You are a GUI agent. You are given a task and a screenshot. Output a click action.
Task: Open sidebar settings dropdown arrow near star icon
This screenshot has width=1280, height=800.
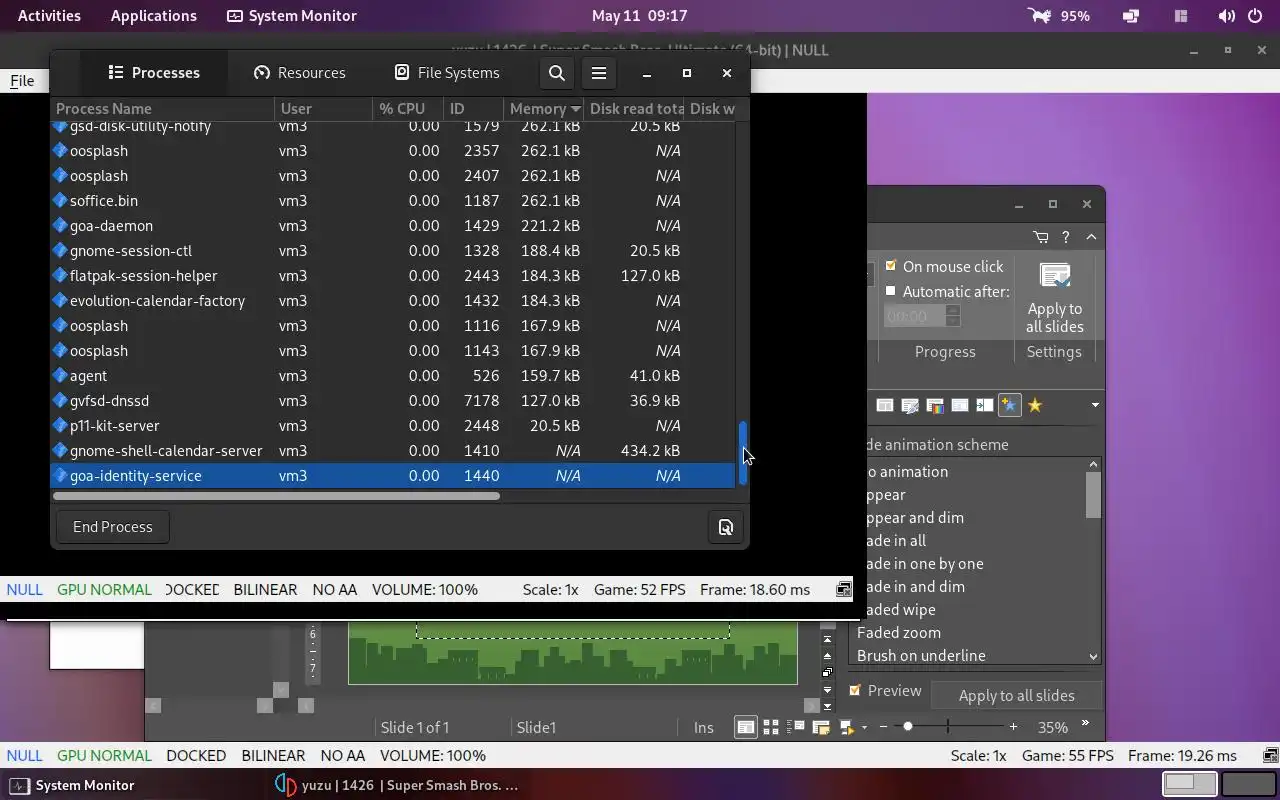tap(1095, 405)
